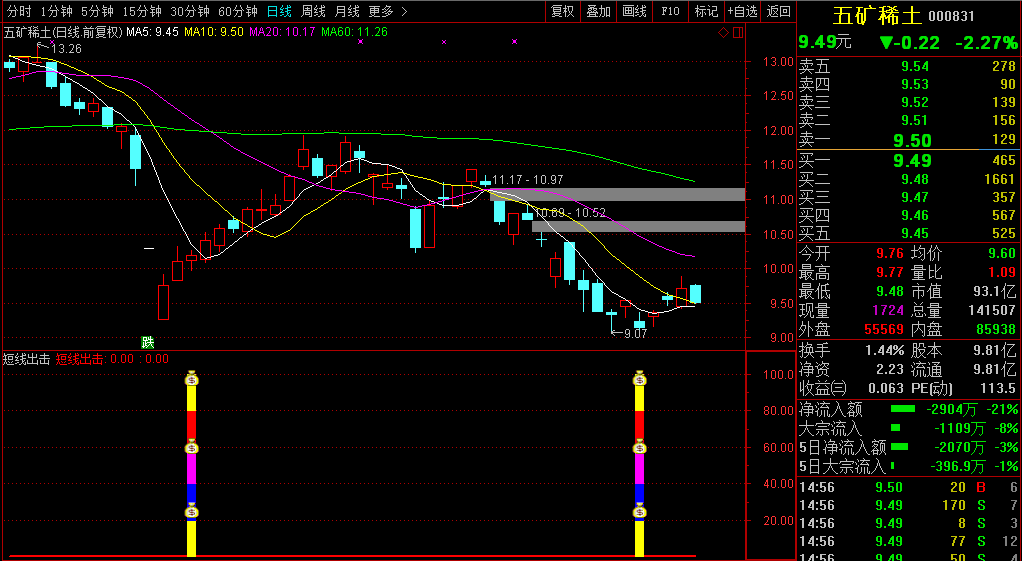Open the 画线 drawing tools button
1022x561 pixels.
click(x=634, y=11)
